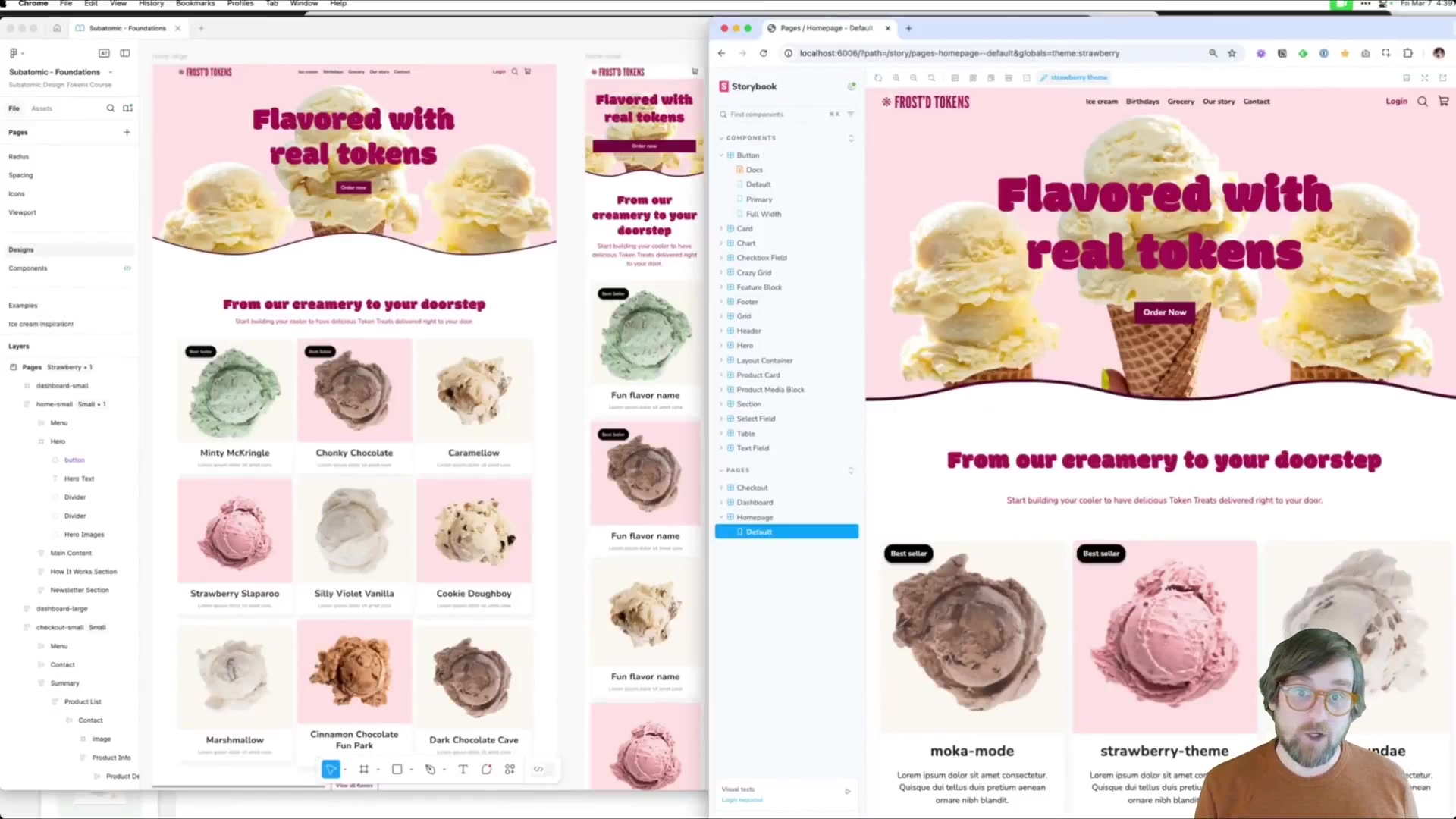Click the Chrome extensions puzzle icon
Screen dimensions: 1456x819
(1408, 53)
